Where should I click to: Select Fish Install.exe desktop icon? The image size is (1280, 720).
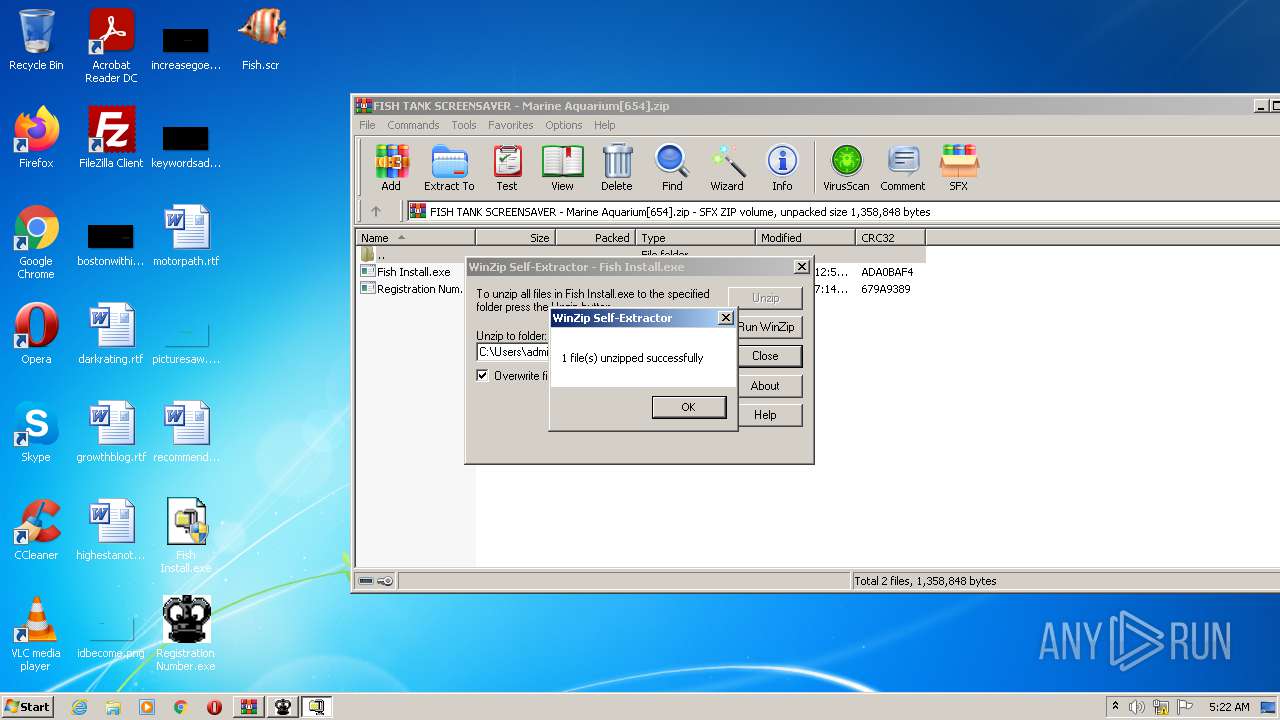pyautogui.click(x=186, y=536)
